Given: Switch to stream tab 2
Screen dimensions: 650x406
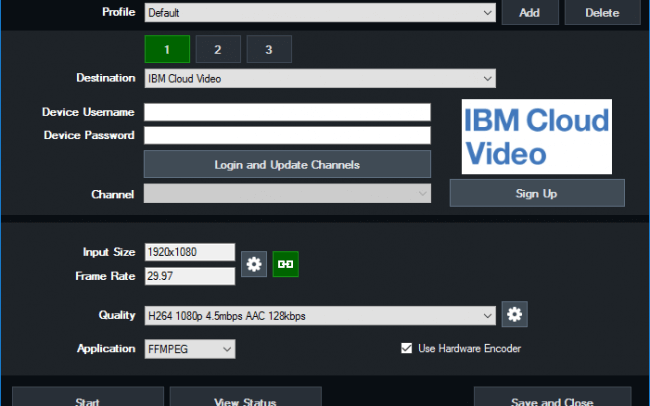Looking at the screenshot, I should click(x=218, y=49).
